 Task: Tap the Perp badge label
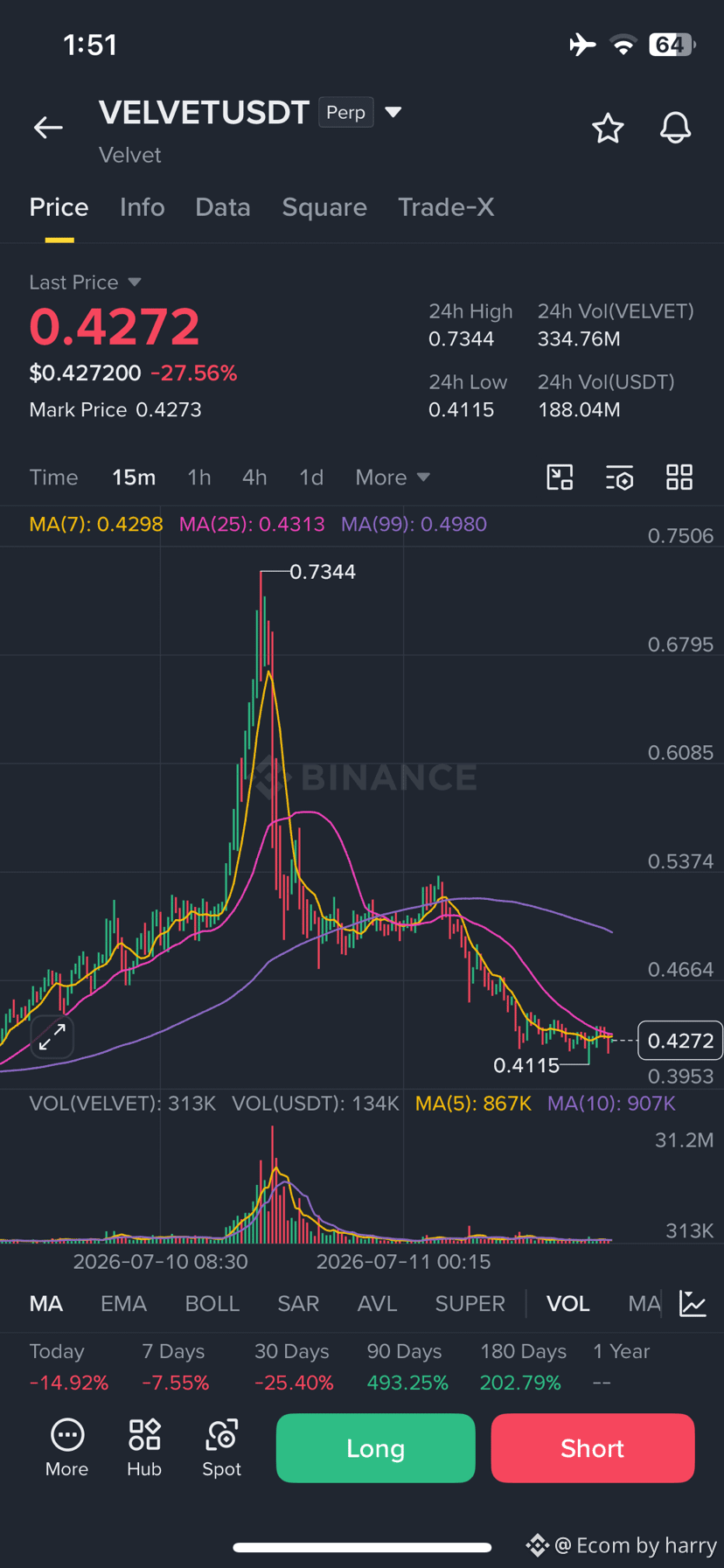346,112
